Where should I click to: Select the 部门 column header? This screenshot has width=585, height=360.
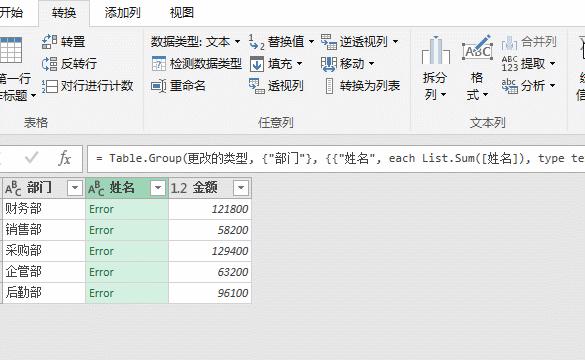(x=44, y=188)
